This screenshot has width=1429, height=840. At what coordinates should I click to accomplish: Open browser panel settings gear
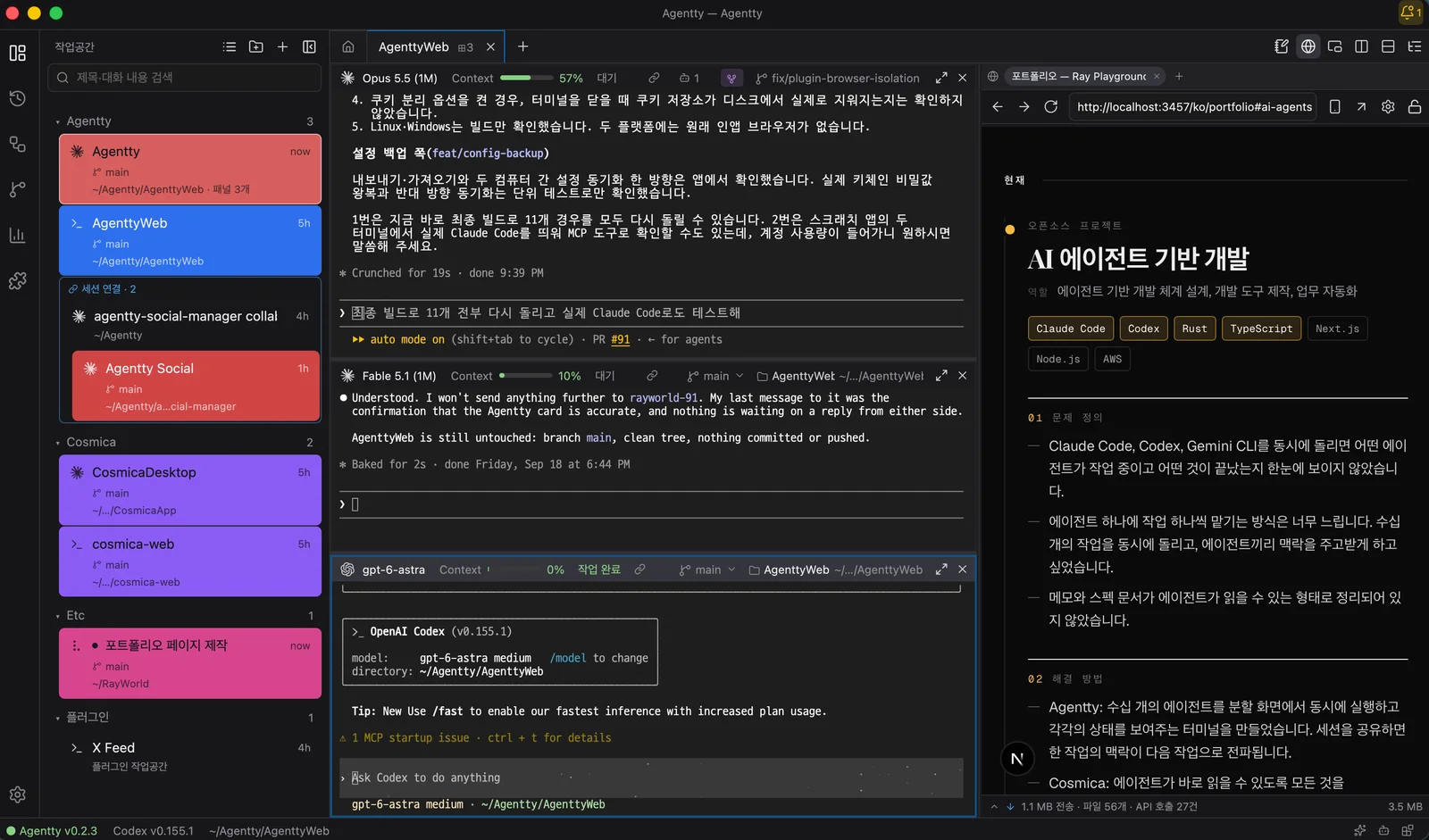click(x=1388, y=106)
